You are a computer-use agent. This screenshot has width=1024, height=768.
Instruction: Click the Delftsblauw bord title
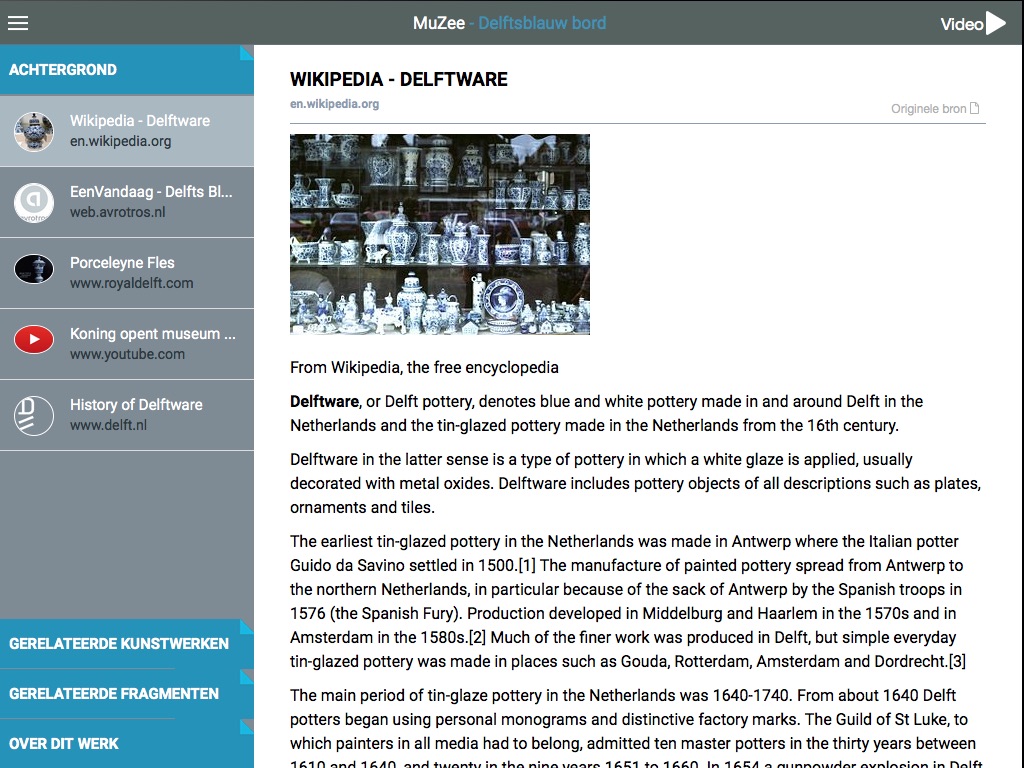(542, 24)
